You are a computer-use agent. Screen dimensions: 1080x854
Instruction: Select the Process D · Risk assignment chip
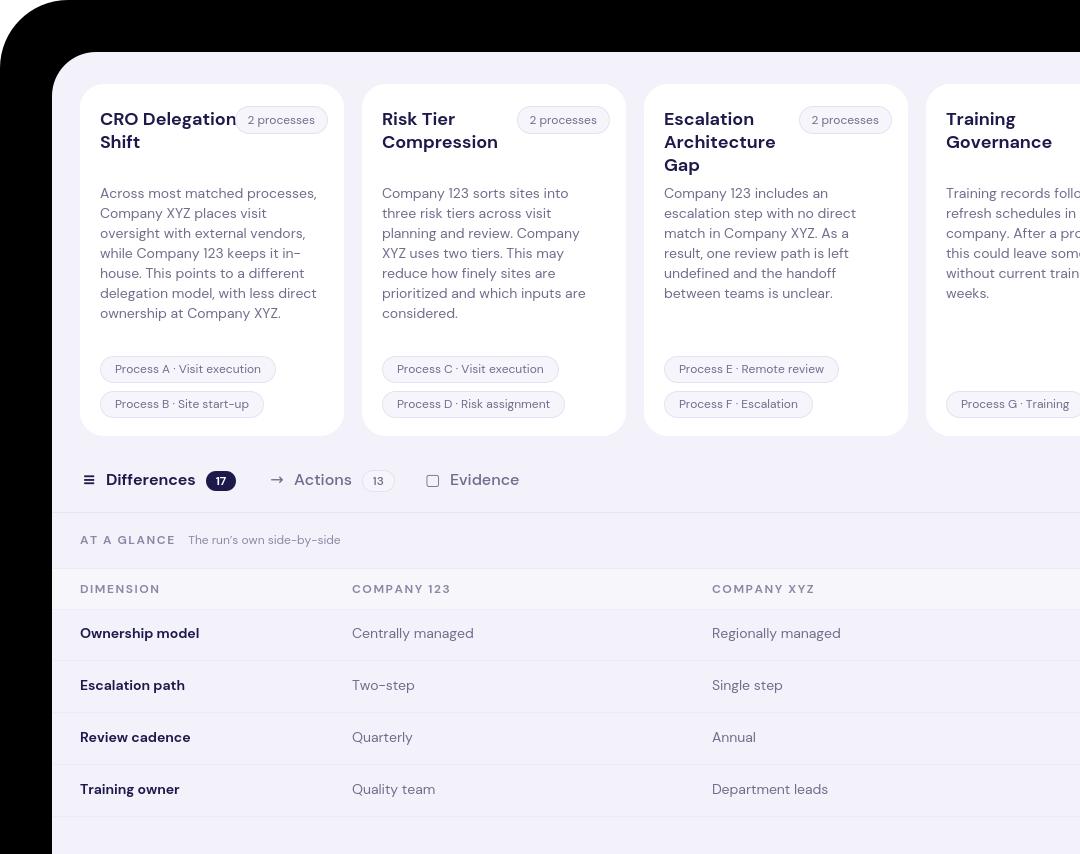tap(473, 404)
